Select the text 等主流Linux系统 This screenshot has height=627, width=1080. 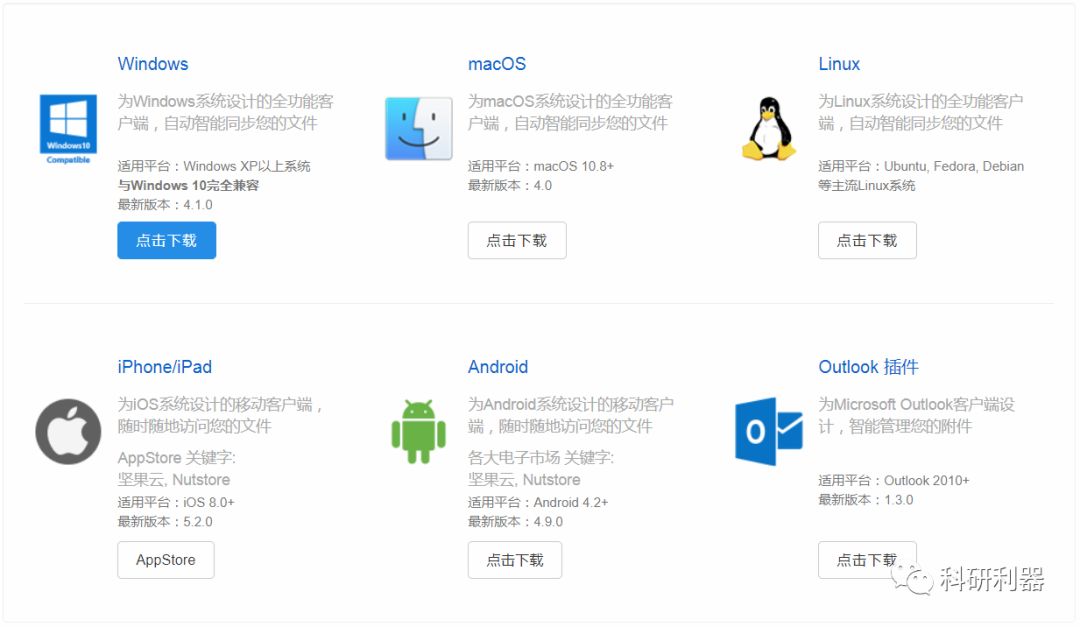pyautogui.click(x=866, y=185)
